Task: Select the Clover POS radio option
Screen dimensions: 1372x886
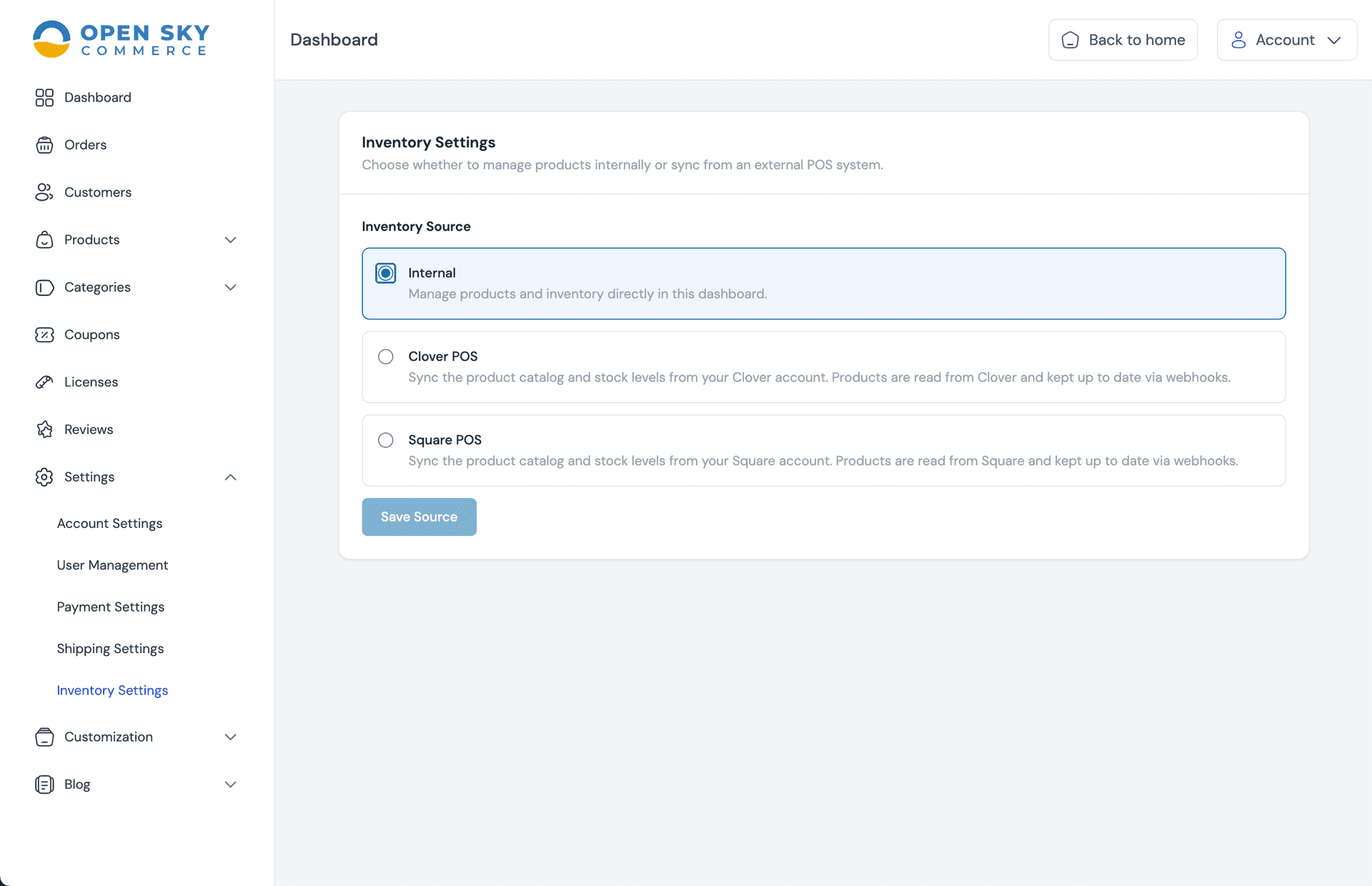Action: tap(386, 357)
